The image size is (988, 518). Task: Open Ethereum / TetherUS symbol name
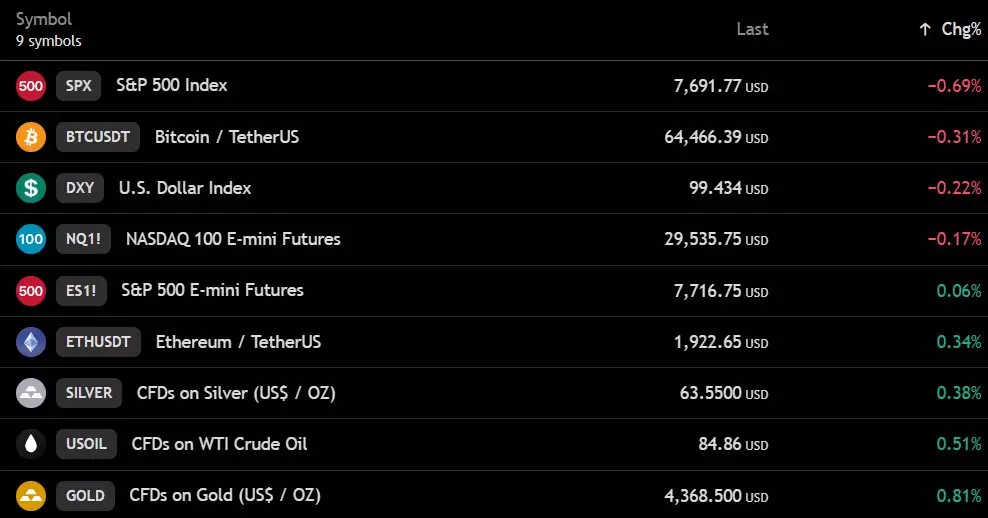(238, 342)
